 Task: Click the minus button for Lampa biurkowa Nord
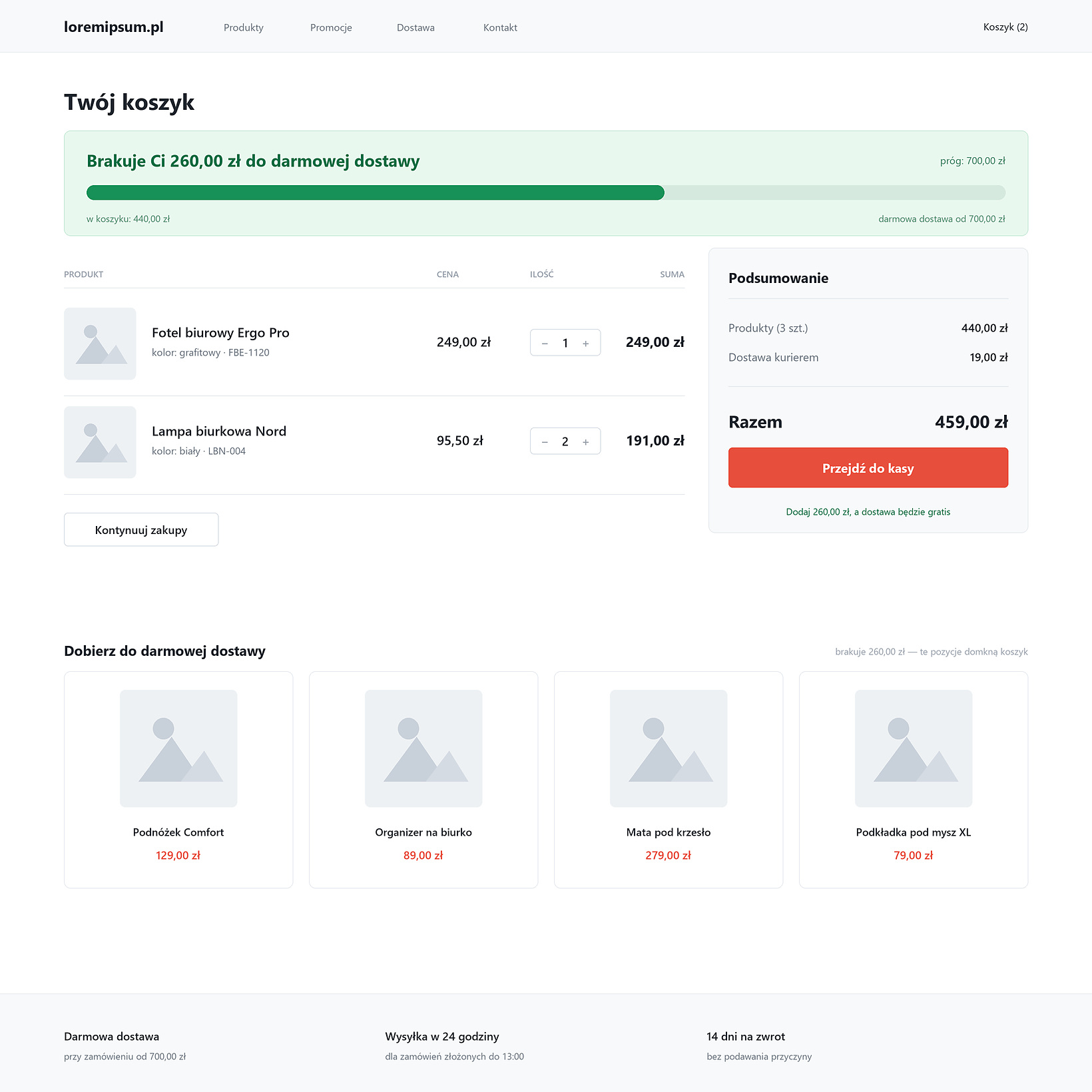pyautogui.click(x=545, y=441)
